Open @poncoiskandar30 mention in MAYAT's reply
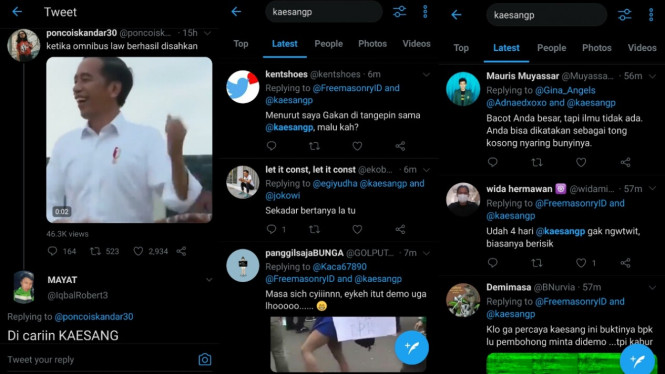Image resolution: width=665 pixels, height=374 pixels. [94, 317]
